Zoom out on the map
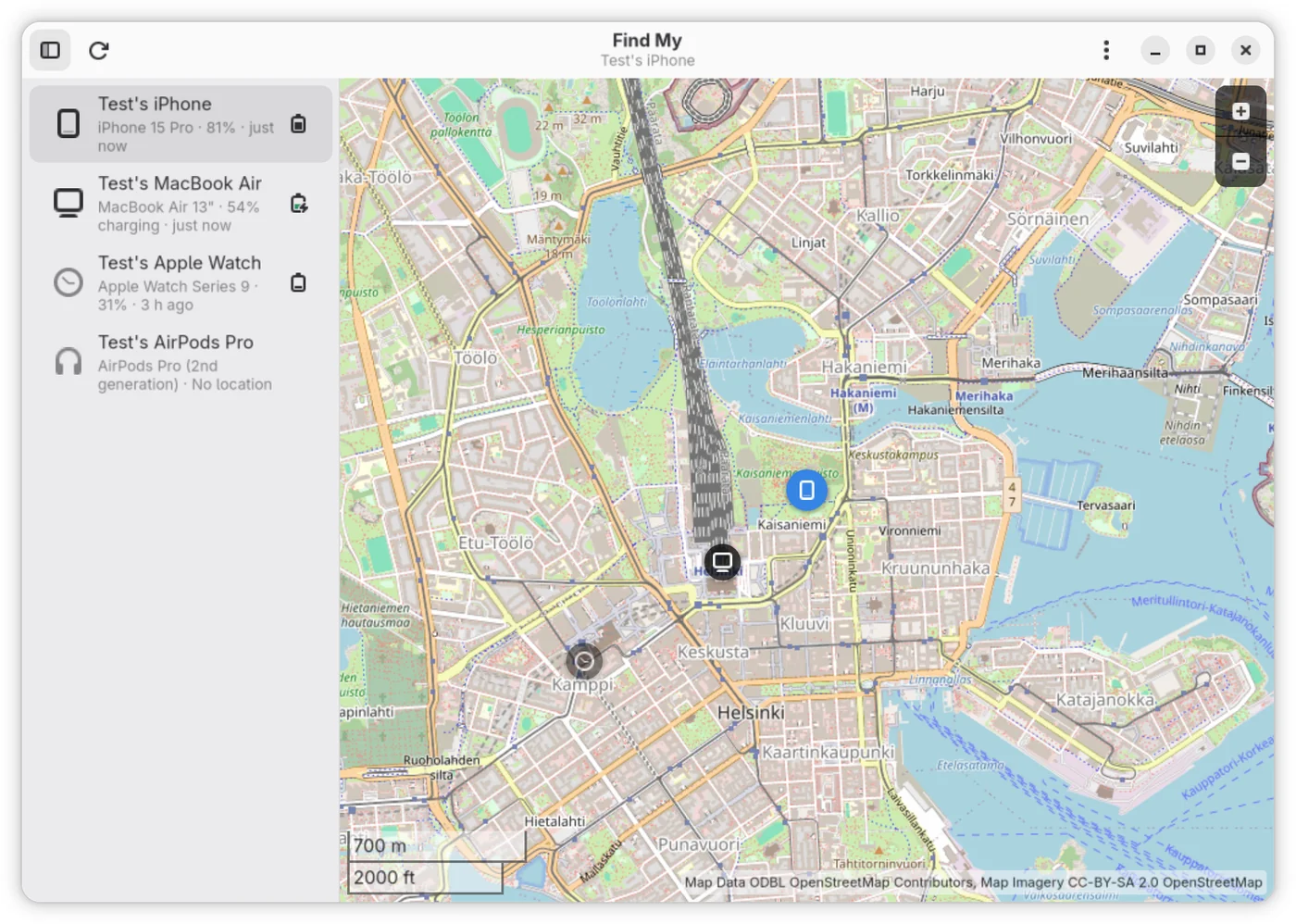This screenshot has width=1296, height=924. 1240,162
